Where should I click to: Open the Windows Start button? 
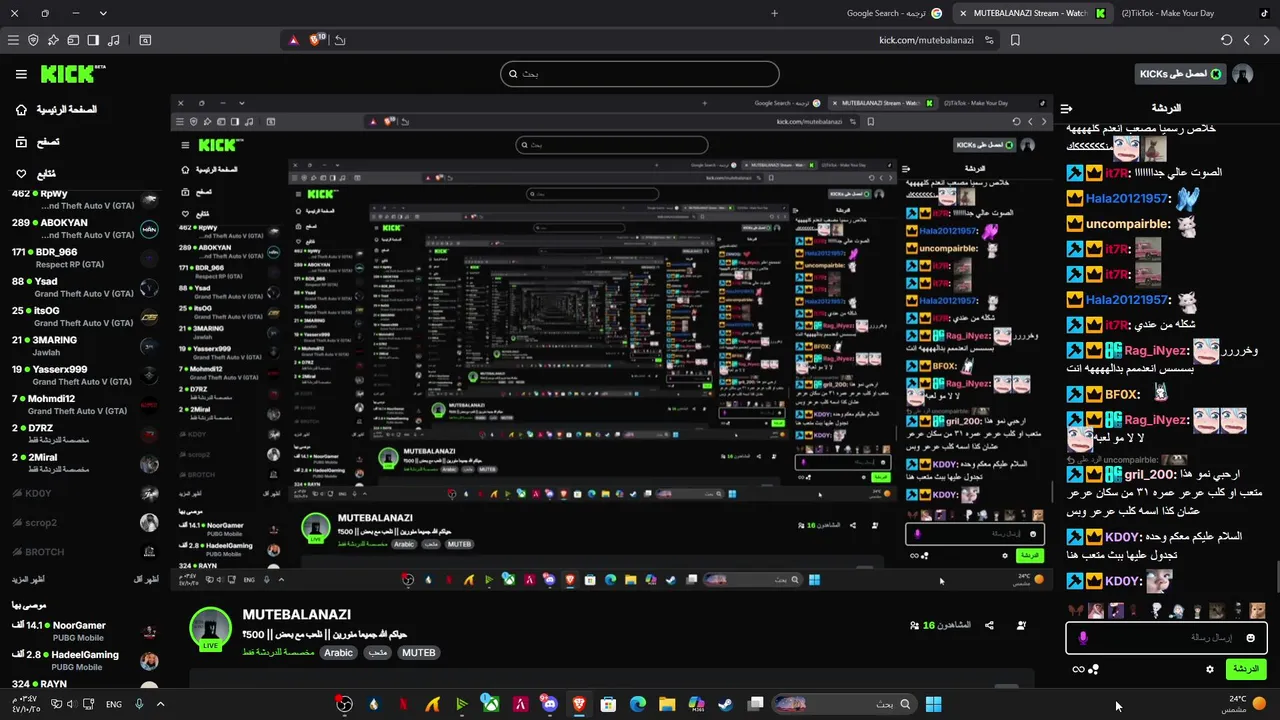(x=933, y=704)
